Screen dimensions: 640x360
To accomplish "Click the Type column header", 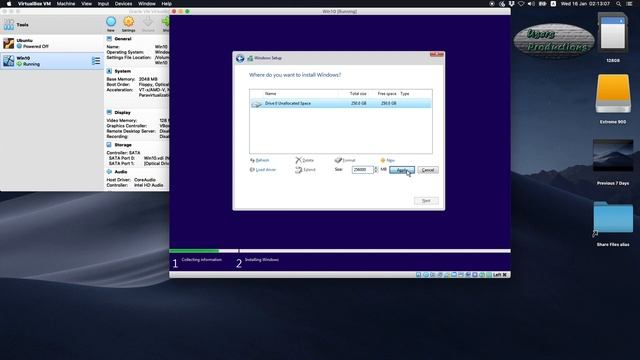I will coord(404,94).
